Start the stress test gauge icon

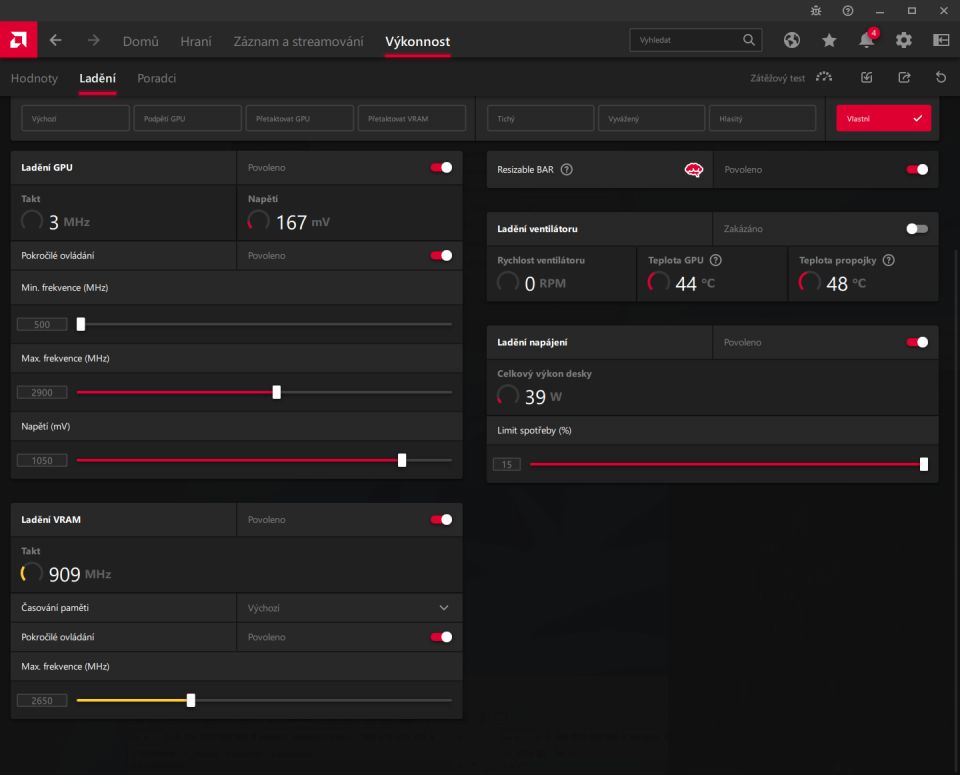pos(824,77)
